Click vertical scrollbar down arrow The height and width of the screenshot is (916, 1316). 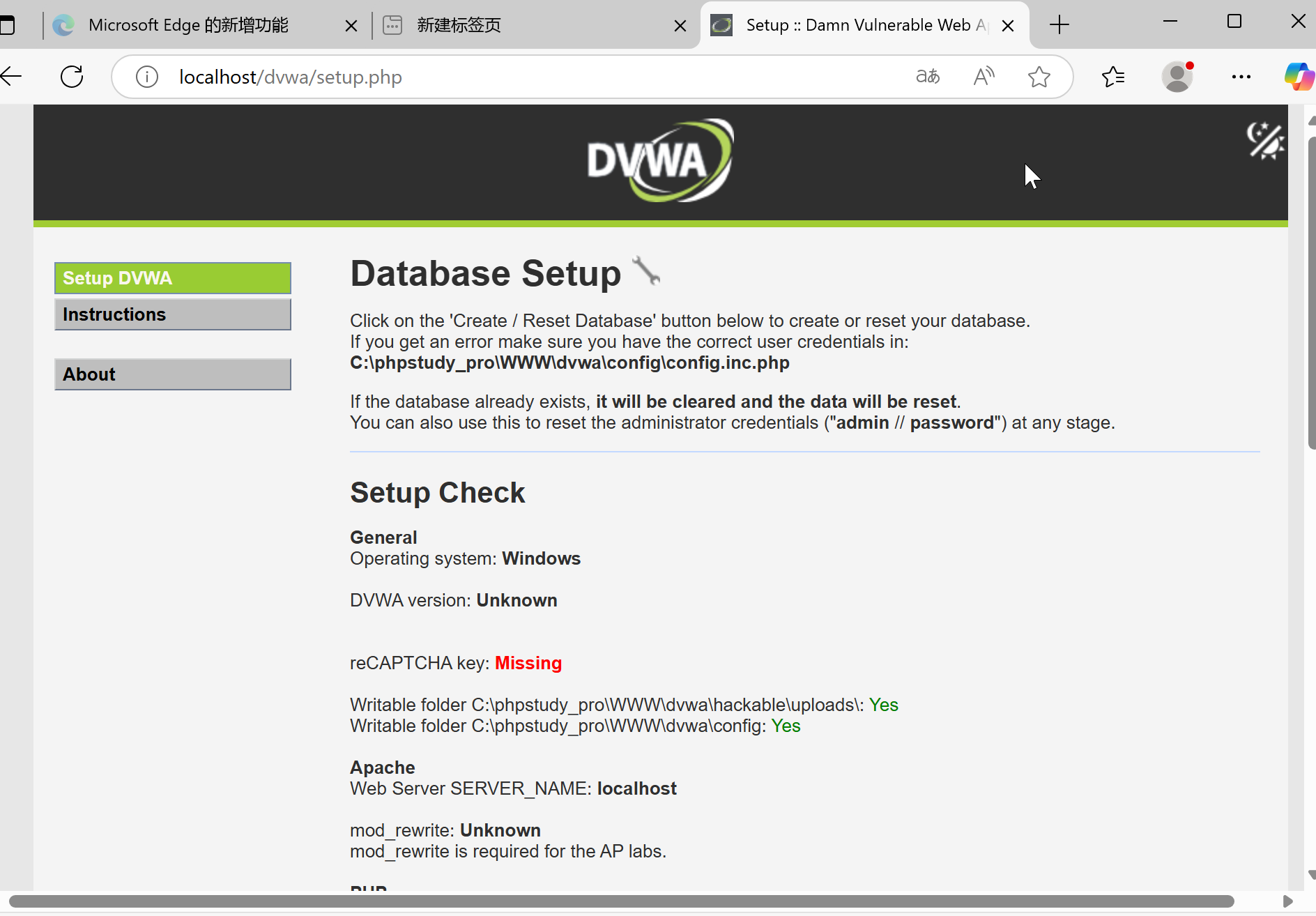(x=1311, y=875)
